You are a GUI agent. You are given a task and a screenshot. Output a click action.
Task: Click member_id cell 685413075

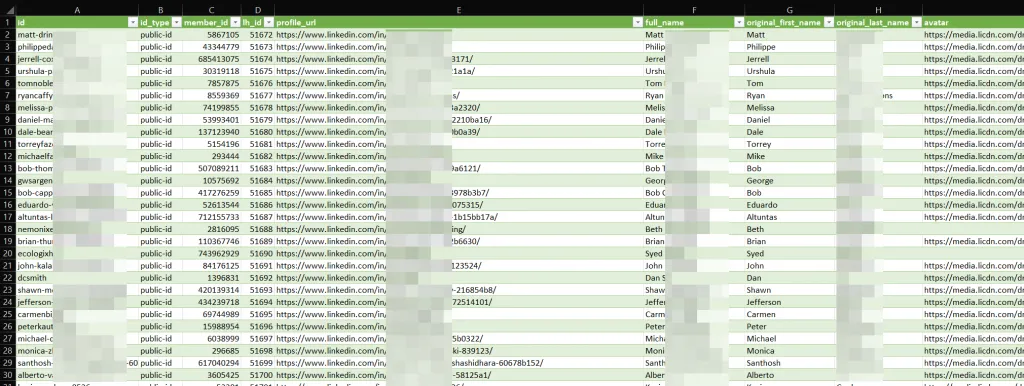212,59
